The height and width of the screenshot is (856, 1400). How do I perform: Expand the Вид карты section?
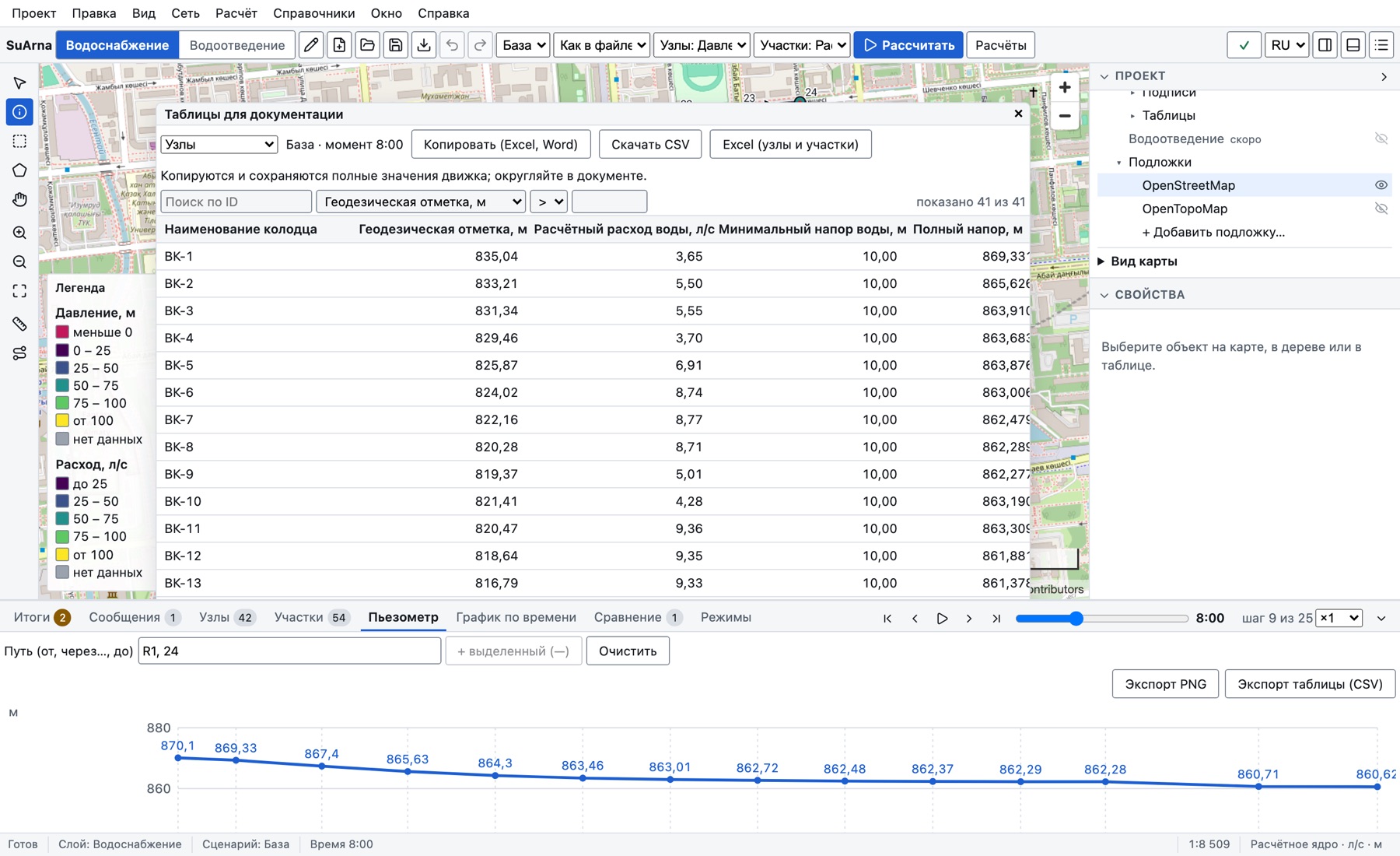[1143, 261]
